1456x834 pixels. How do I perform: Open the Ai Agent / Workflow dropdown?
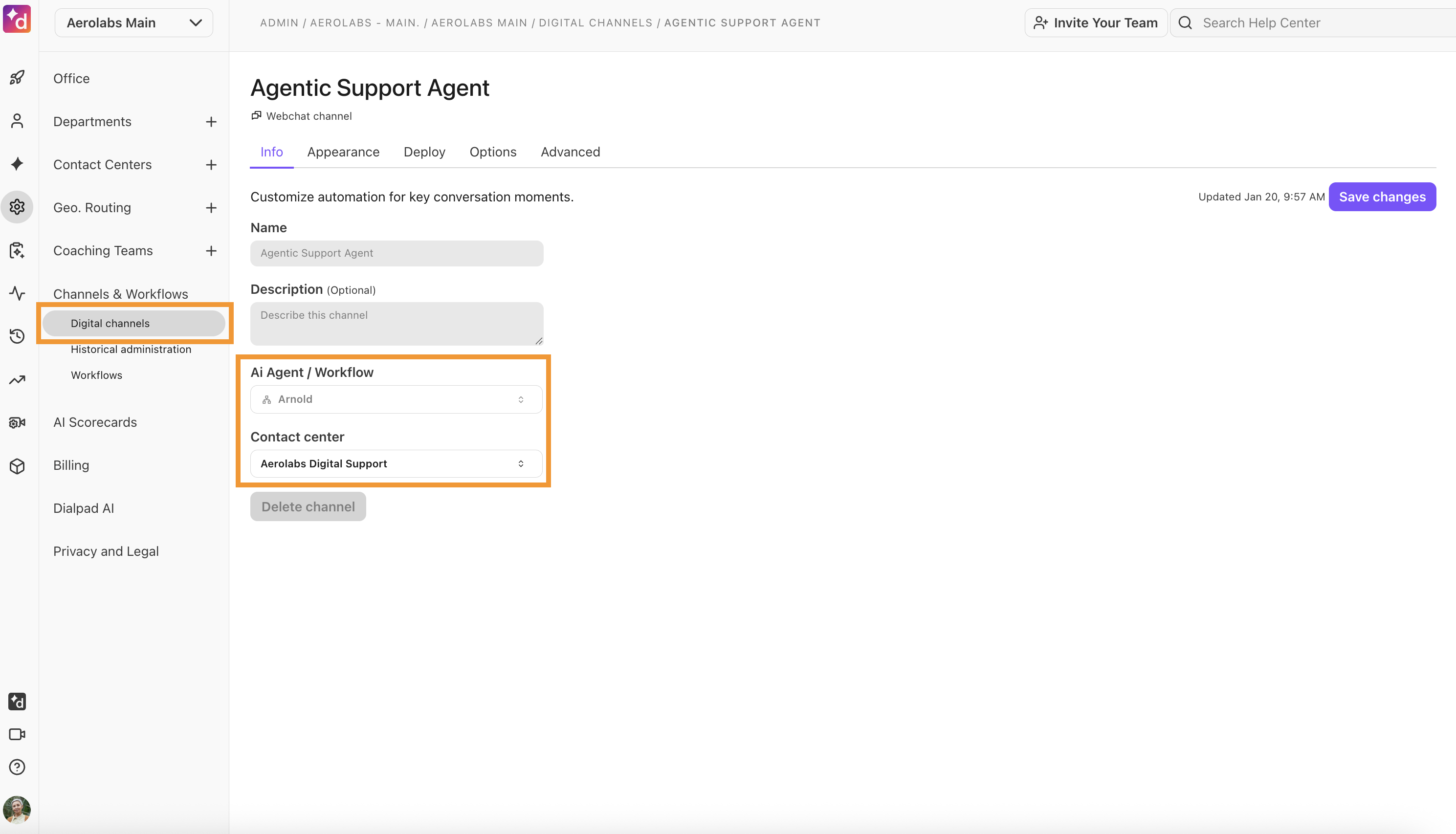click(397, 399)
